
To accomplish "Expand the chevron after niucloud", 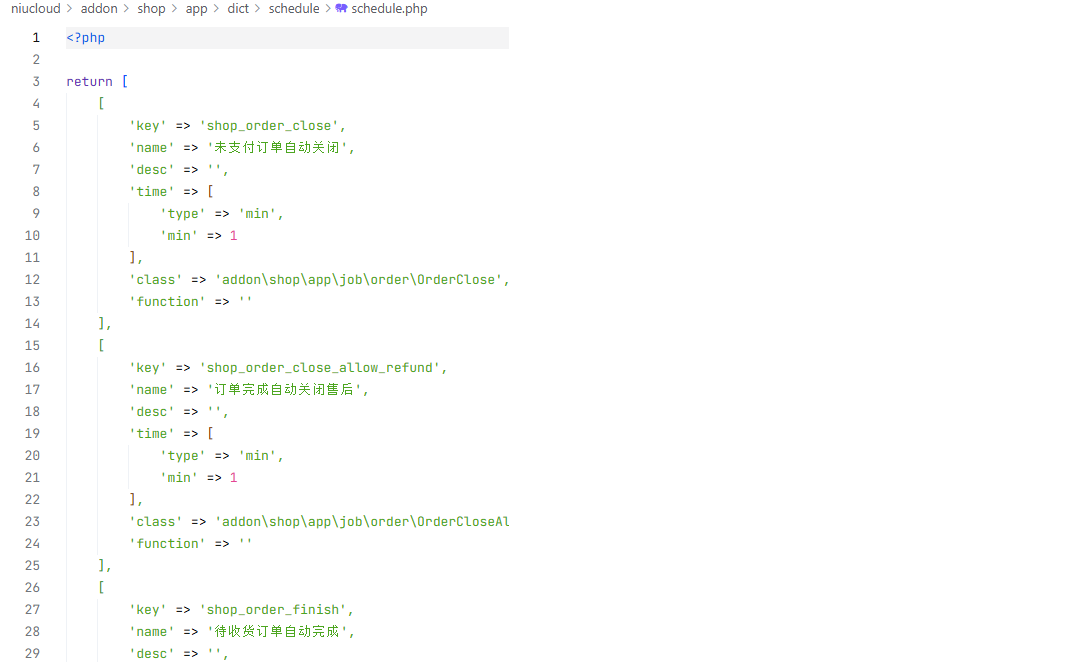I will click(x=70, y=8).
